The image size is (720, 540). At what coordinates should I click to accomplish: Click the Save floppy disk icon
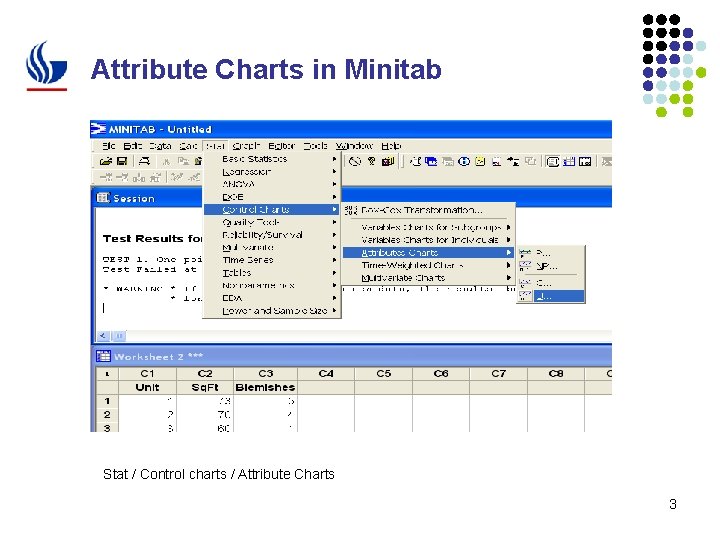tap(122, 161)
